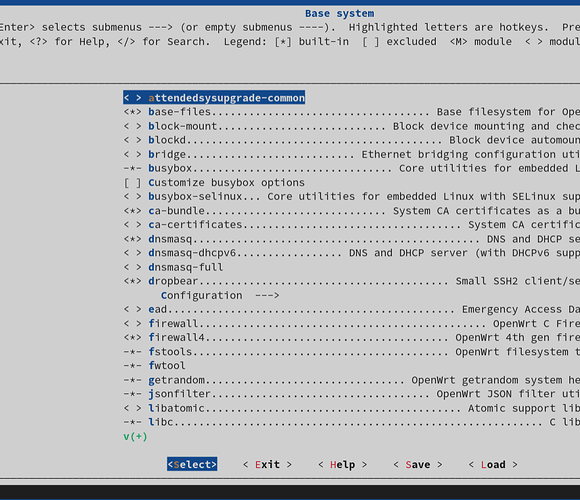Toggle the base-files package state
Image resolution: width=580 pixels, height=500 pixels.
click(132, 112)
